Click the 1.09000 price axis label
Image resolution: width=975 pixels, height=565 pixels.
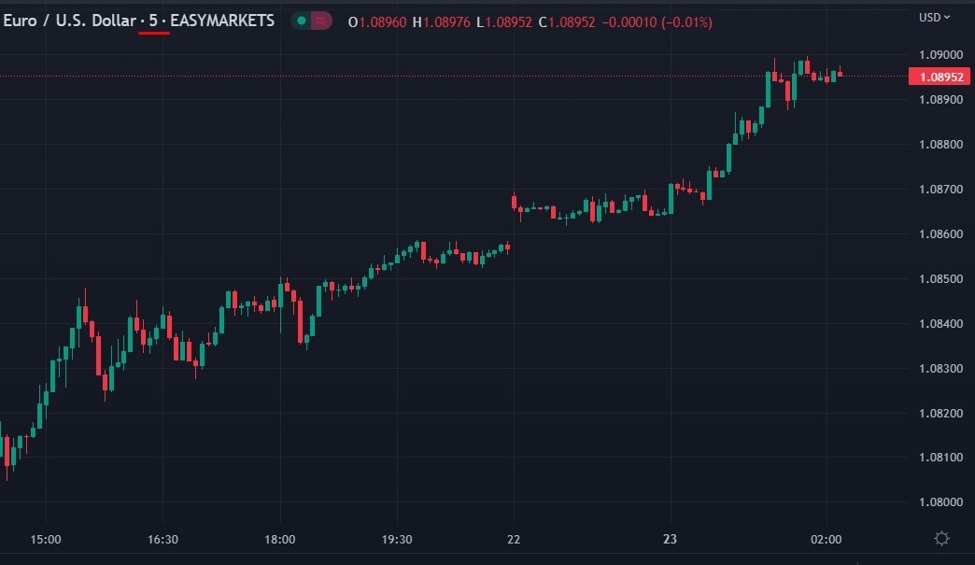[x=939, y=55]
